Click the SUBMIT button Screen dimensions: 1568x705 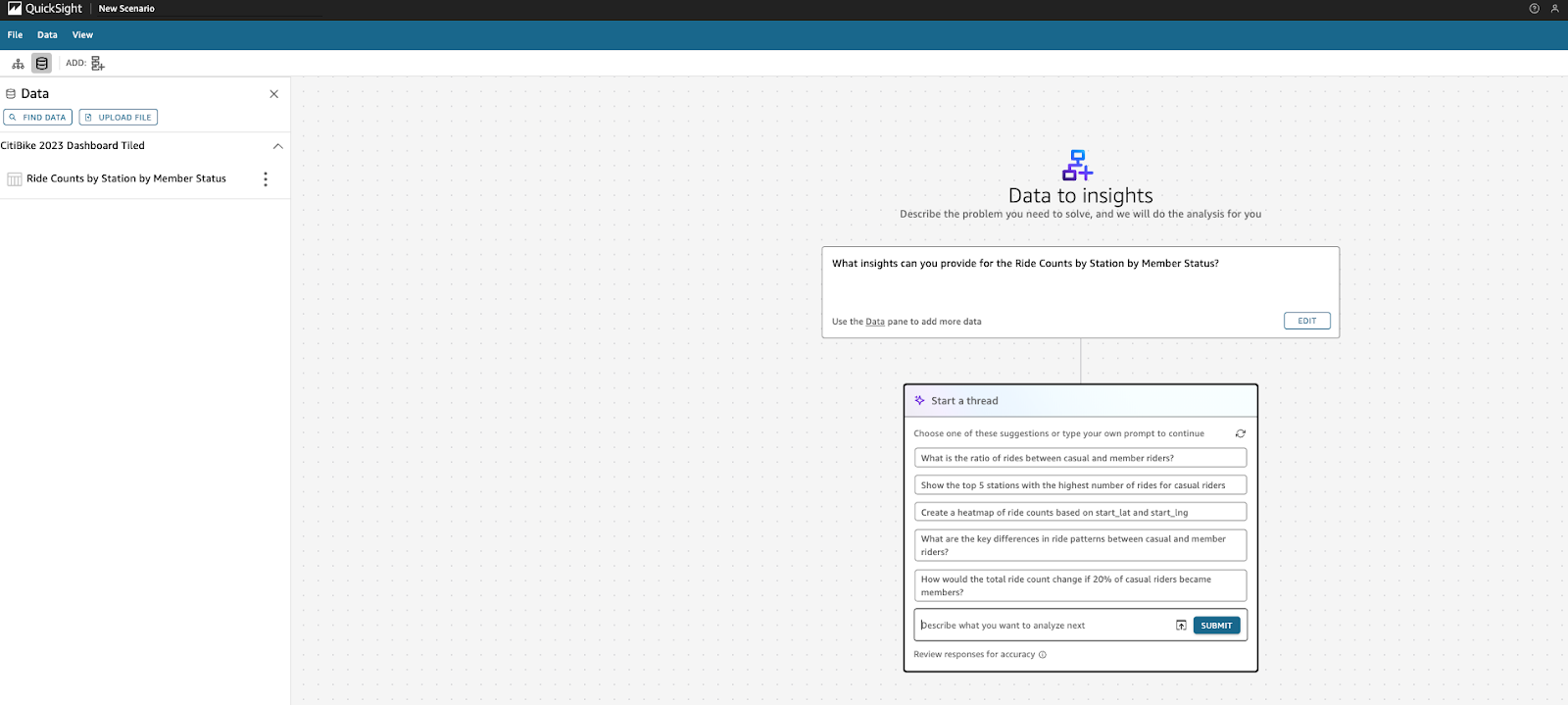point(1216,626)
